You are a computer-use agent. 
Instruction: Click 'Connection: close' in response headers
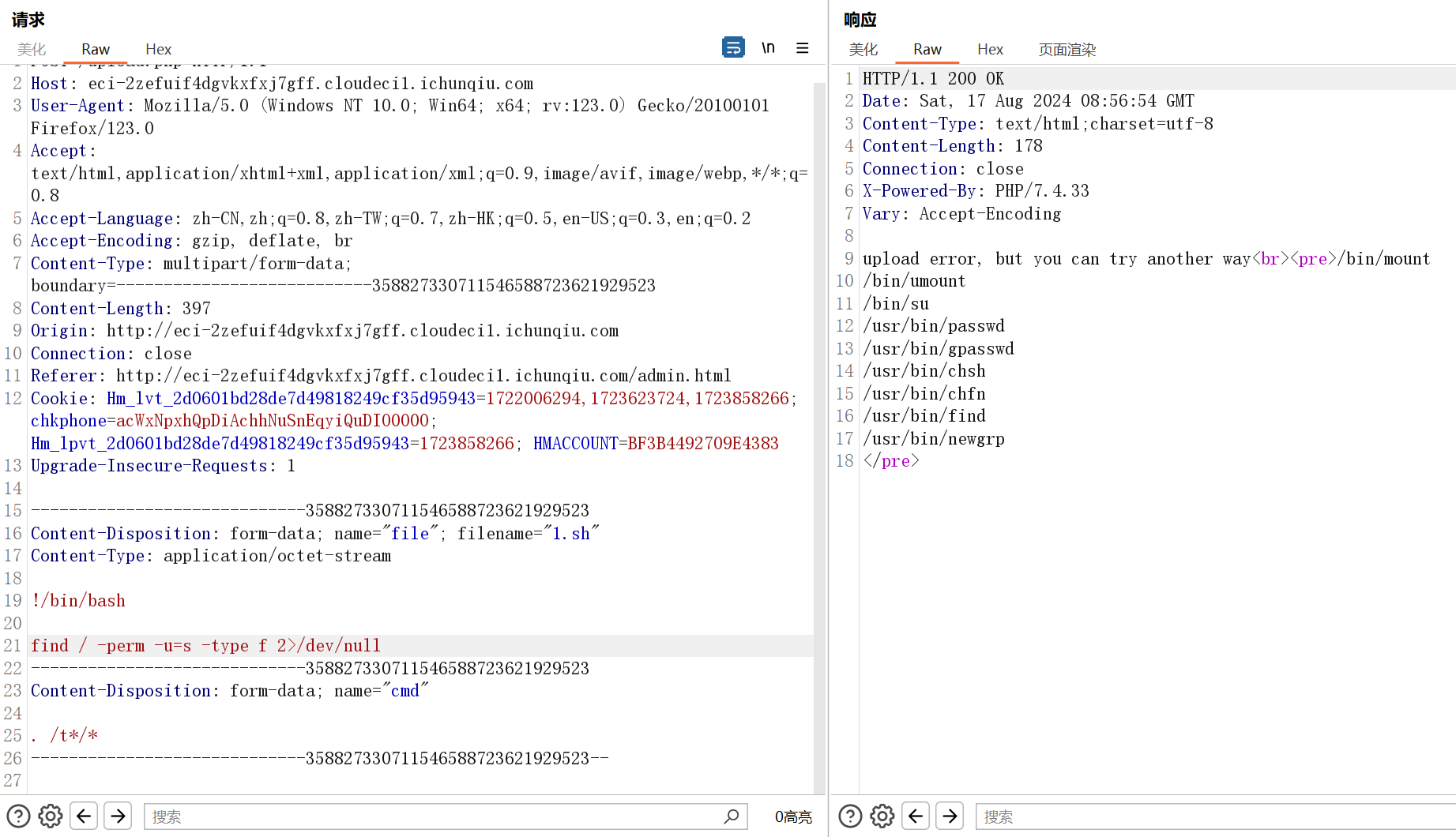click(943, 169)
